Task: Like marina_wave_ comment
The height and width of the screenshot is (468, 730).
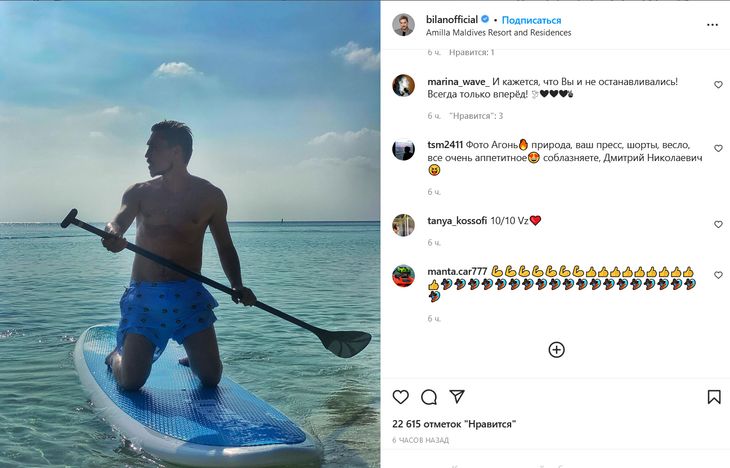Action: coord(718,85)
